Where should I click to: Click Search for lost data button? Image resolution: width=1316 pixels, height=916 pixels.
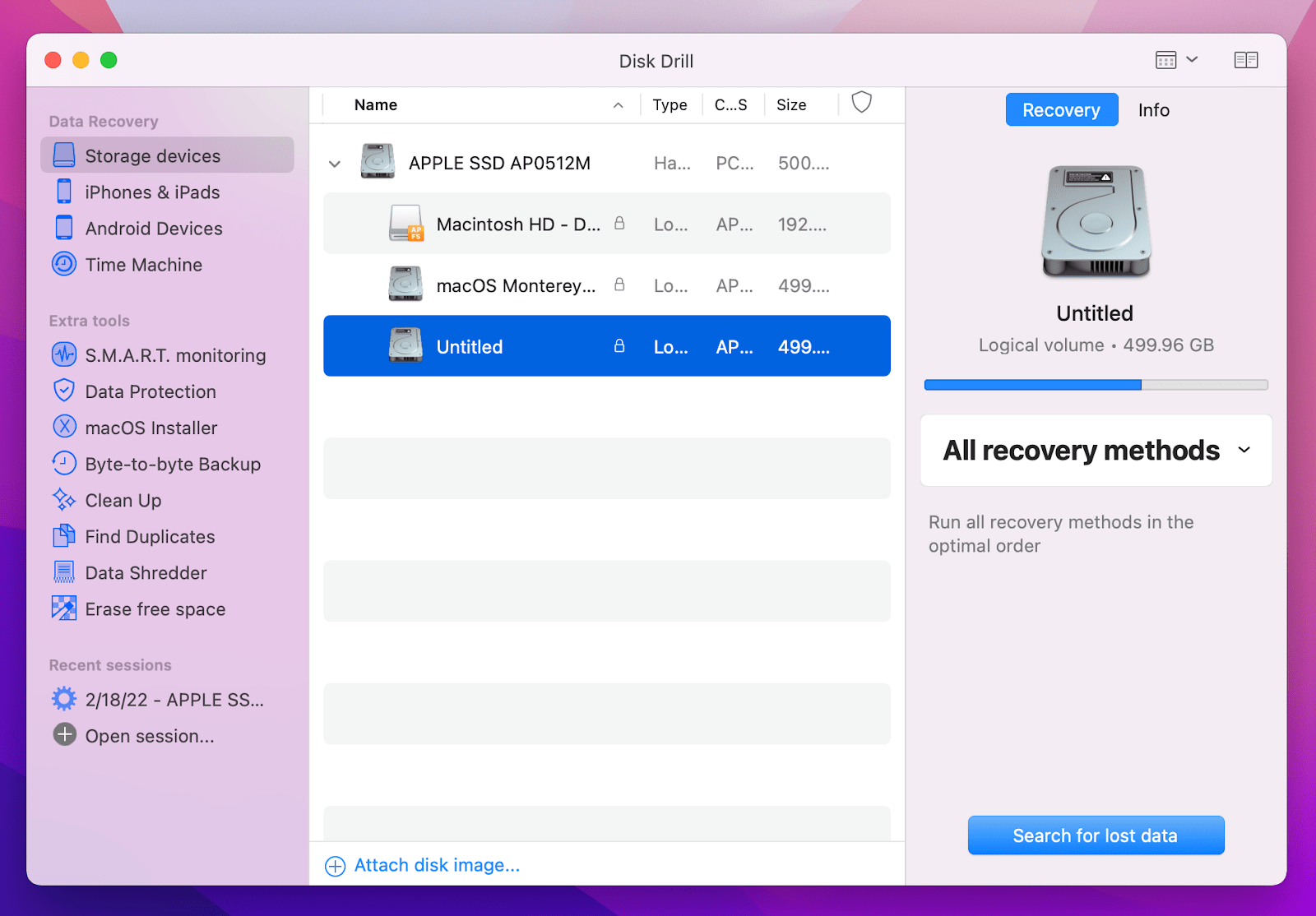1096,835
